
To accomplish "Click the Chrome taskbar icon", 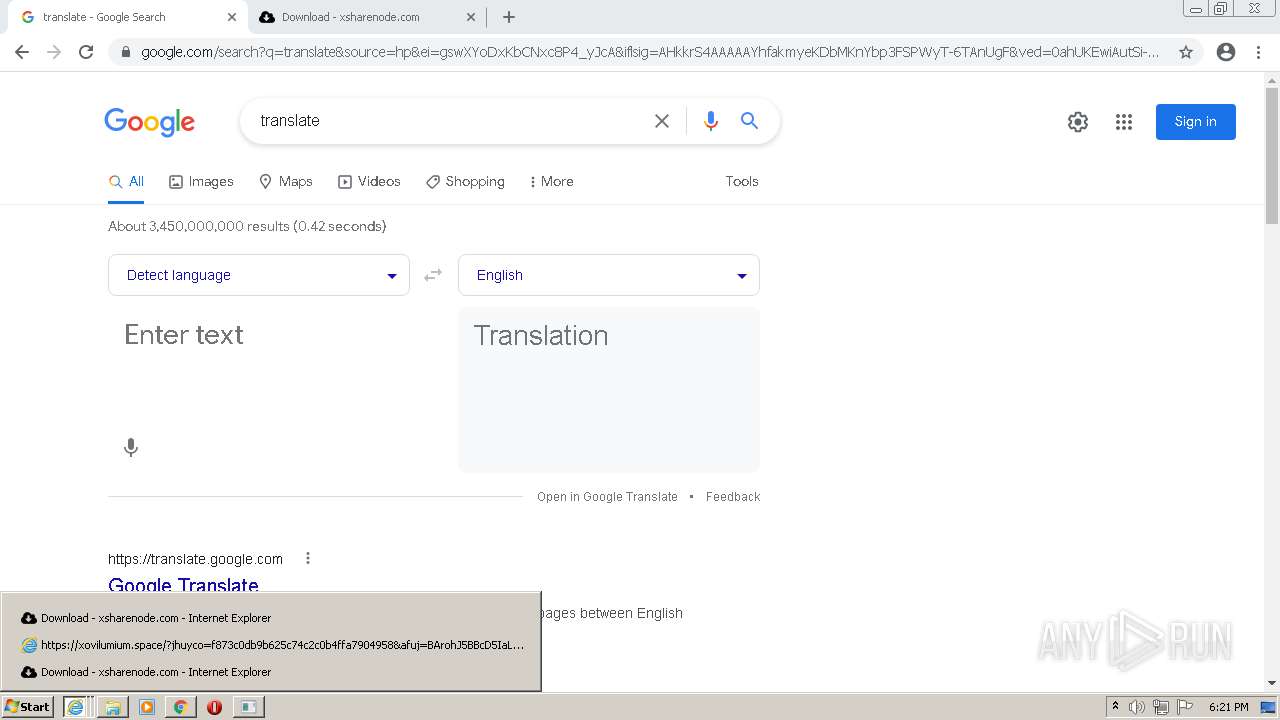I will (180, 707).
